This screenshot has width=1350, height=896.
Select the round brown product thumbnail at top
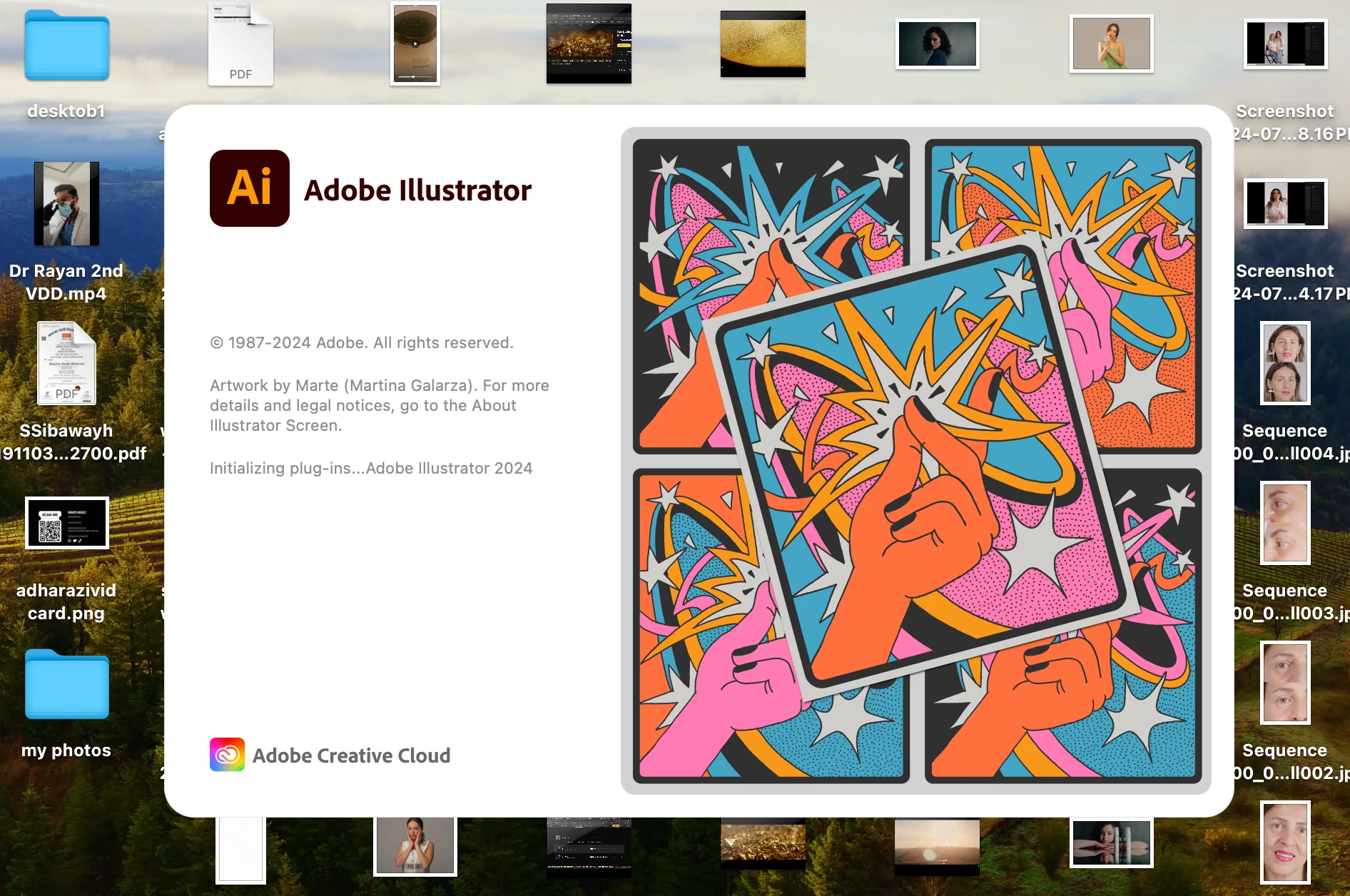pyautogui.click(x=415, y=44)
